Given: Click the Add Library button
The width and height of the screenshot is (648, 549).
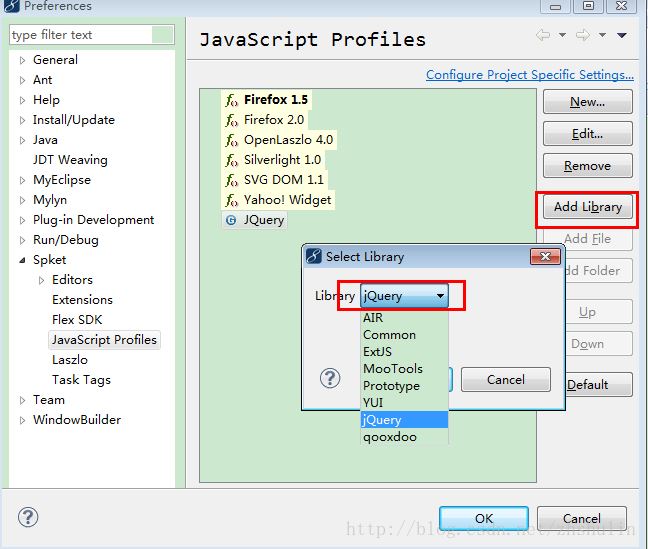Looking at the screenshot, I should click(587, 207).
